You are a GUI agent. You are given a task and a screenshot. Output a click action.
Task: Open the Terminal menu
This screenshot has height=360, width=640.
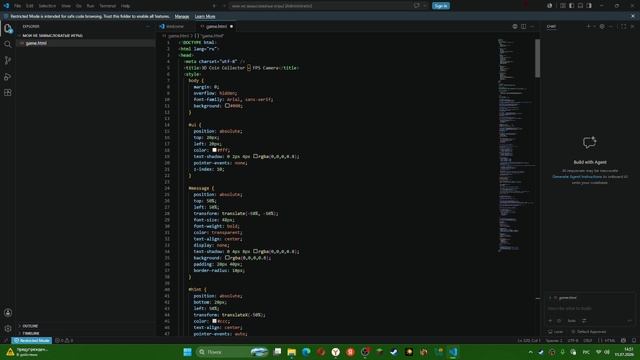point(108,6)
